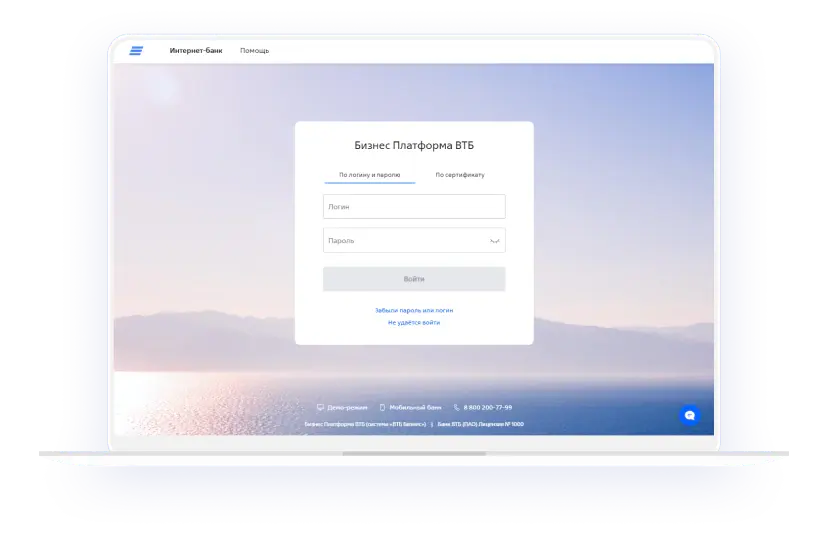Toggle password visibility eye icon

pyautogui.click(x=494, y=241)
